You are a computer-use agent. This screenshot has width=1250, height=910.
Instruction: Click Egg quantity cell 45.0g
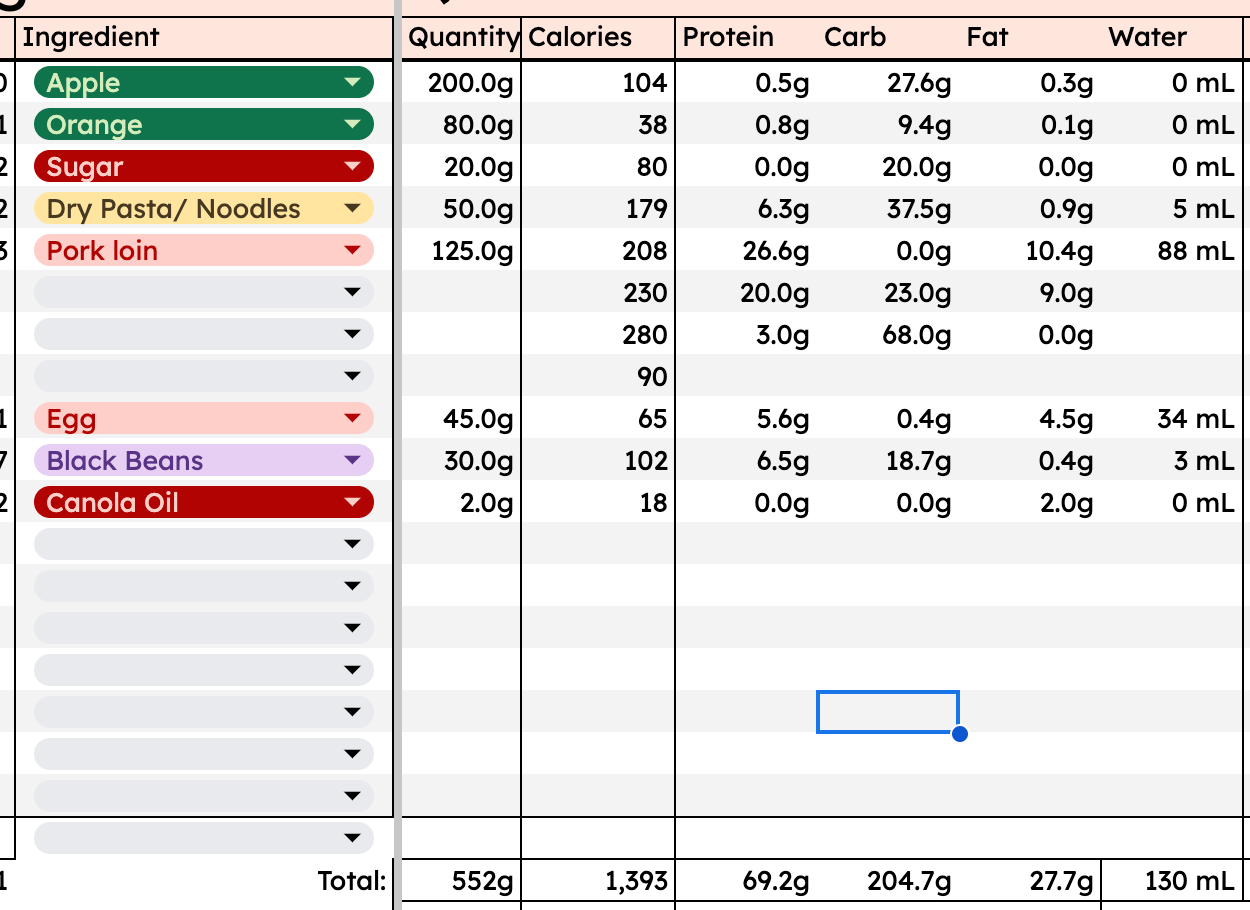[461, 419]
